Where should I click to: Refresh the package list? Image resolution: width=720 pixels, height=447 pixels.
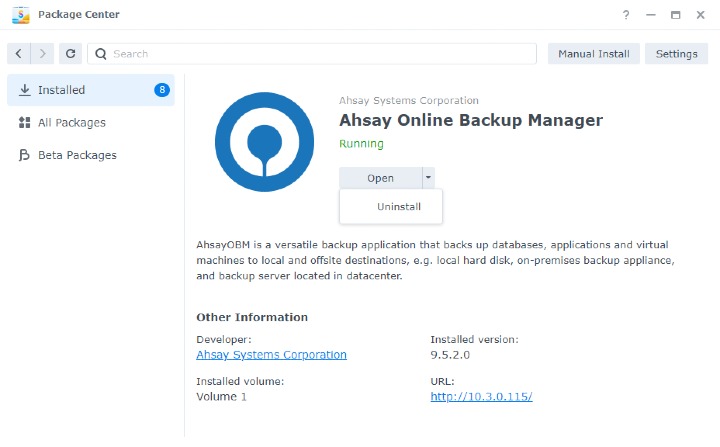coord(70,54)
